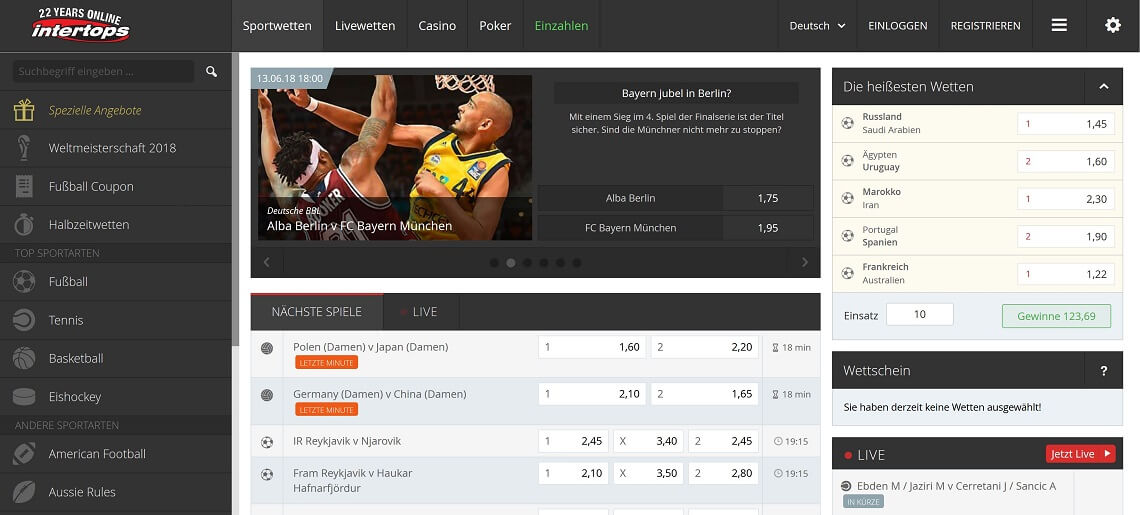Viewport: 1140px width, 515px height.
Task: Click the Einsatz stake input field
Action: pyautogui.click(x=920, y=314)
